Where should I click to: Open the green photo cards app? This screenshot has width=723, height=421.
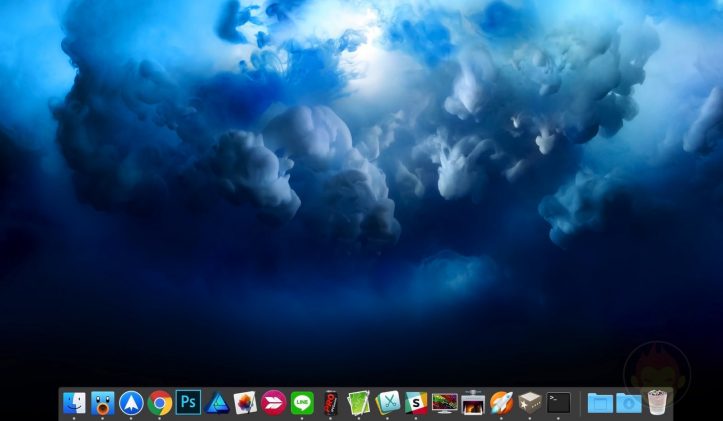tap(359, 403)
